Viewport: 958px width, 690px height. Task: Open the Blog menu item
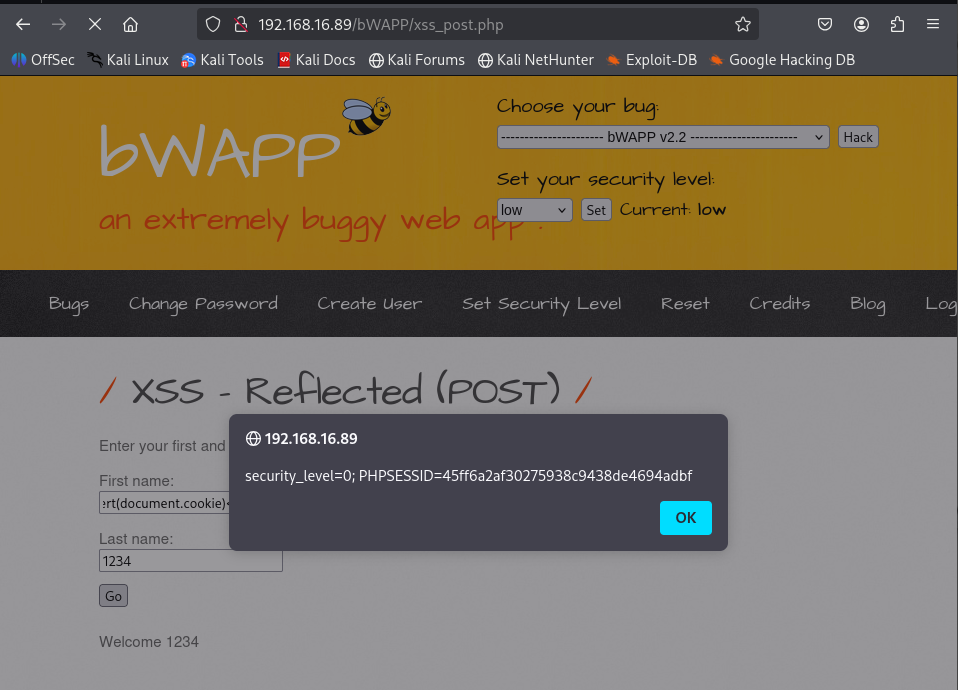pyautogui.click(x=868, y=304)
